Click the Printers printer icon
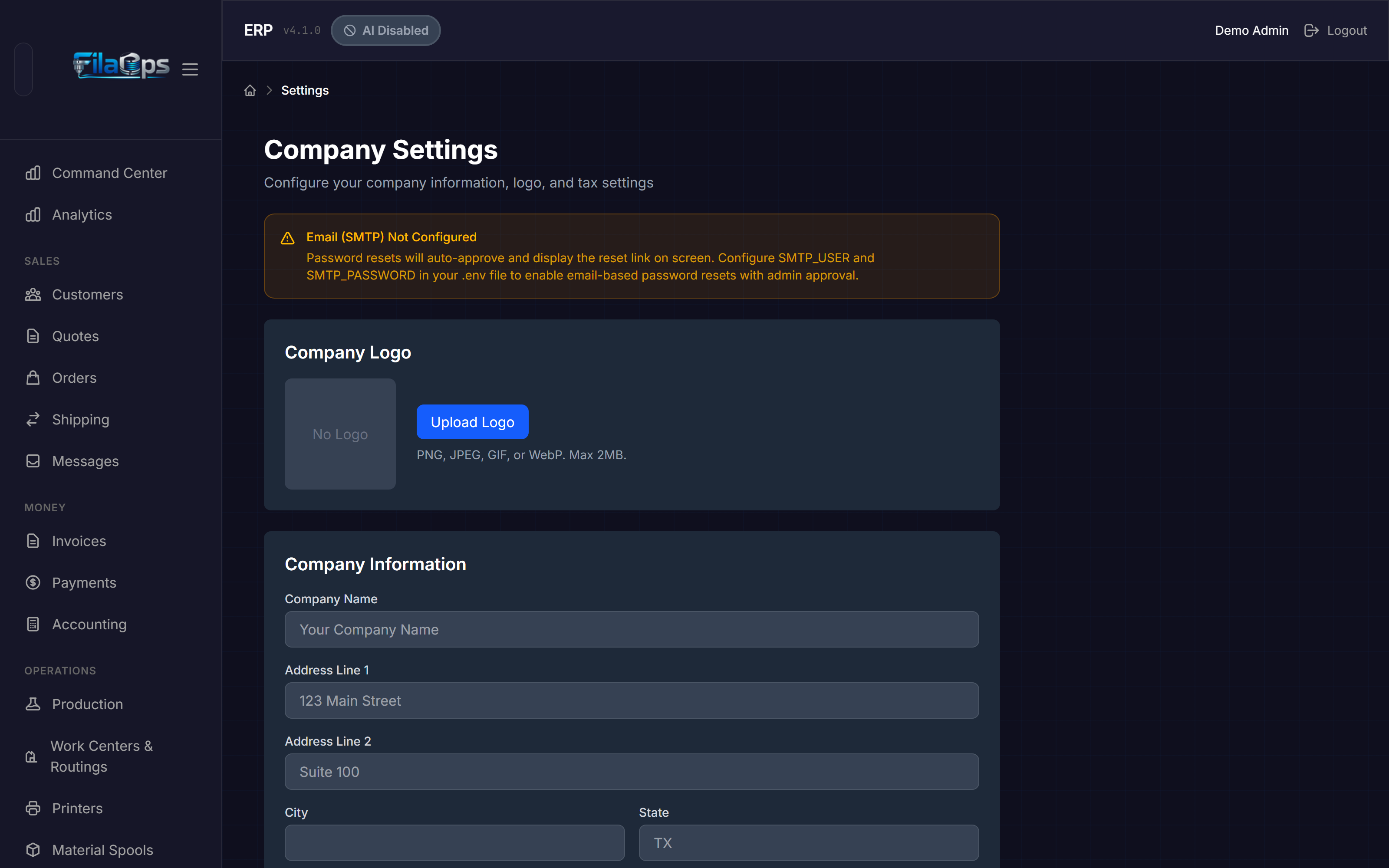The height and width of the screenshot is (868, 1389). point(33,808)
